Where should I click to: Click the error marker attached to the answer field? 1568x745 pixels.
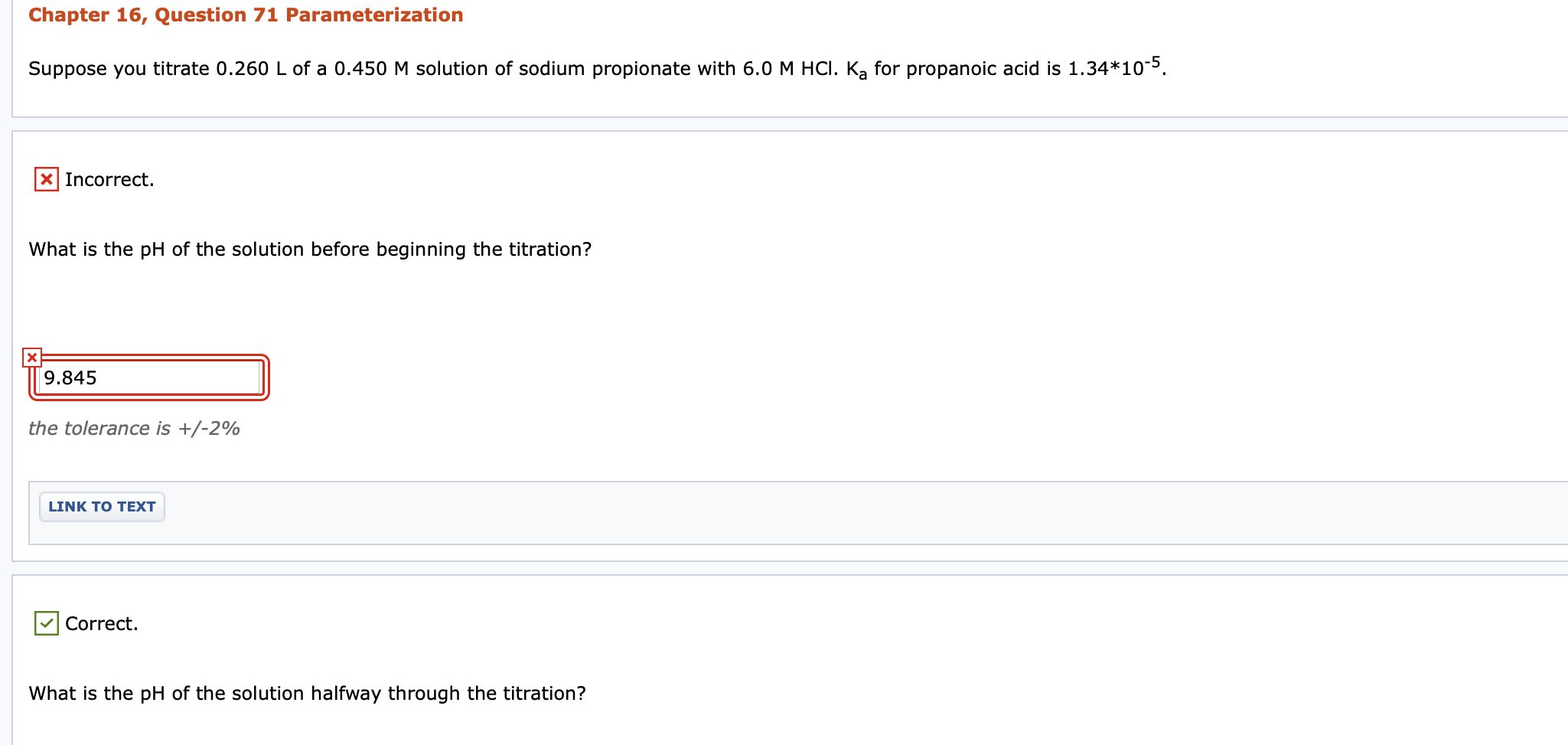click(x=31, y=355)
